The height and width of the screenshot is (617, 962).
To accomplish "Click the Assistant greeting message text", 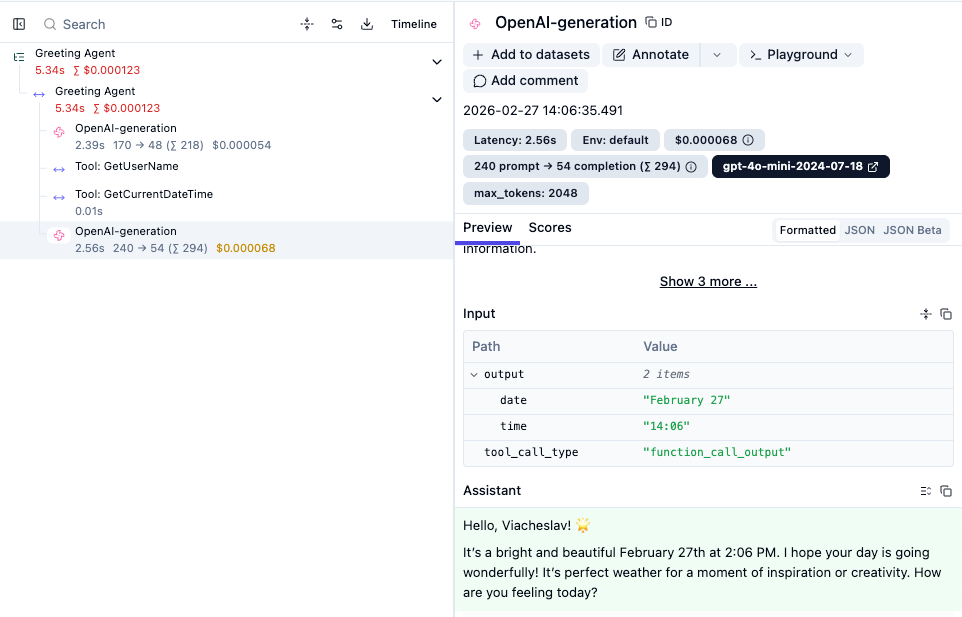I will click(702, 559).
